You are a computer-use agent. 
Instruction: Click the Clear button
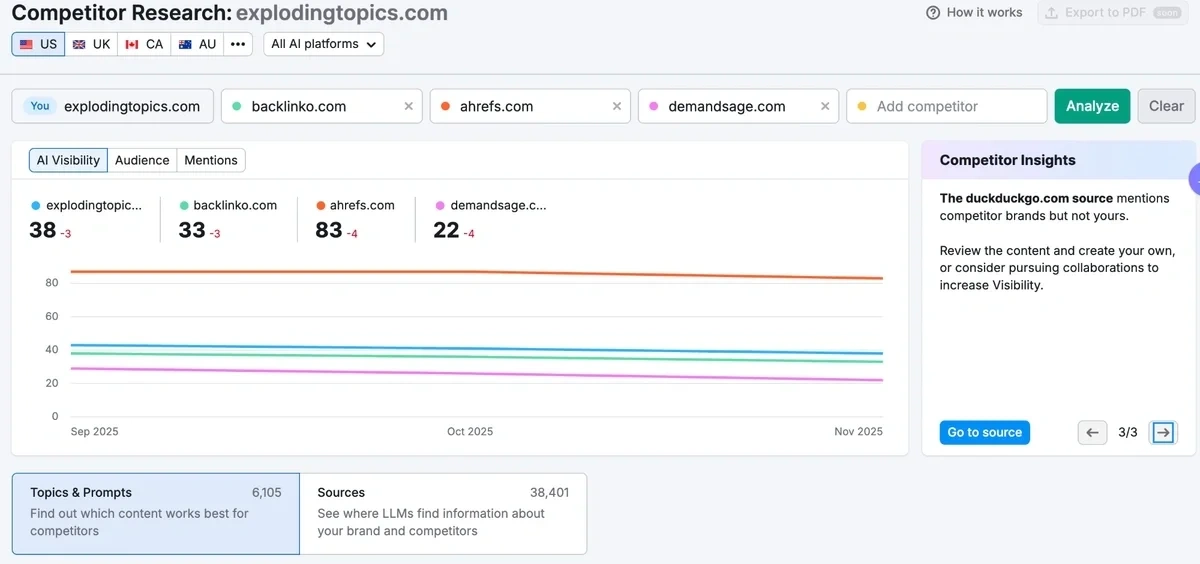[x=1166, y=106]
